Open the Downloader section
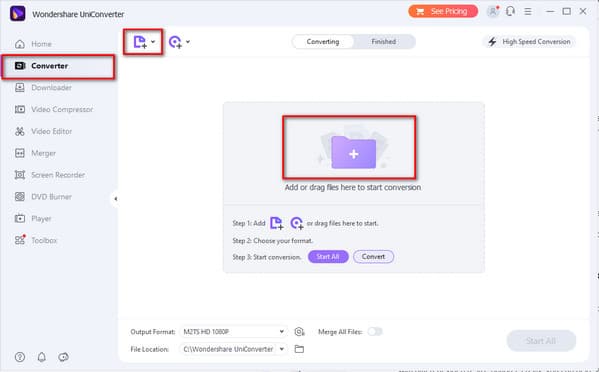 pos(43,88)
